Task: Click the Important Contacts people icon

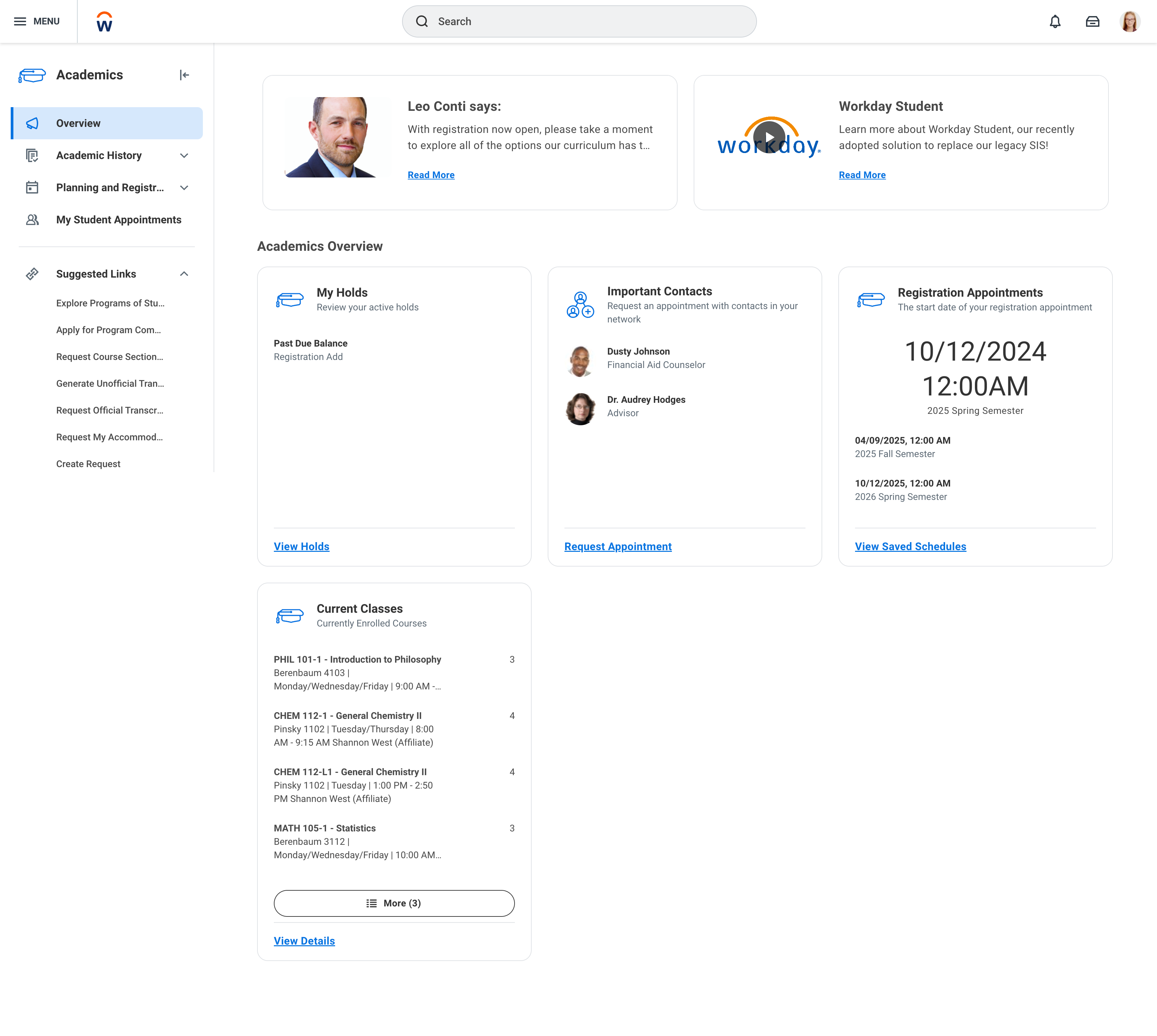Action: 580,305
